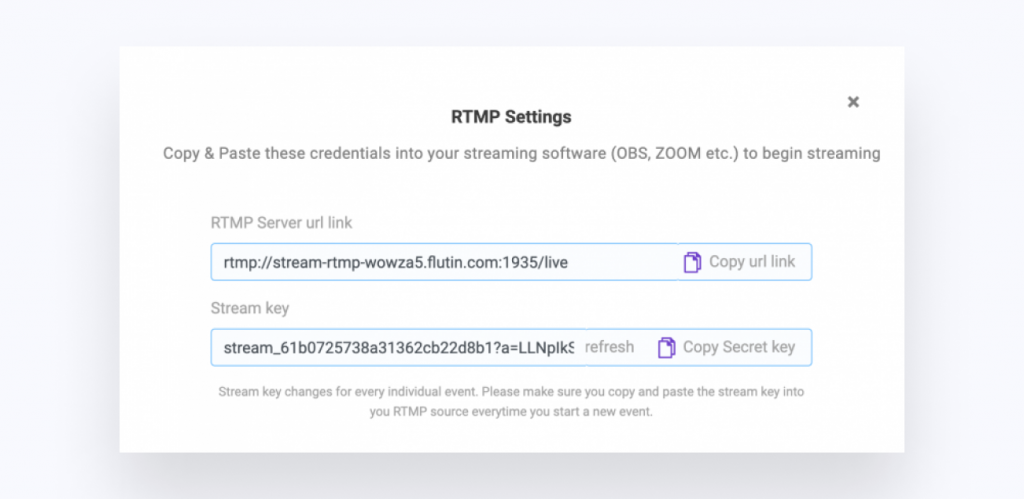Focus the Stream key input field
Screen dimensions: 1024x499
click(398, 347)
